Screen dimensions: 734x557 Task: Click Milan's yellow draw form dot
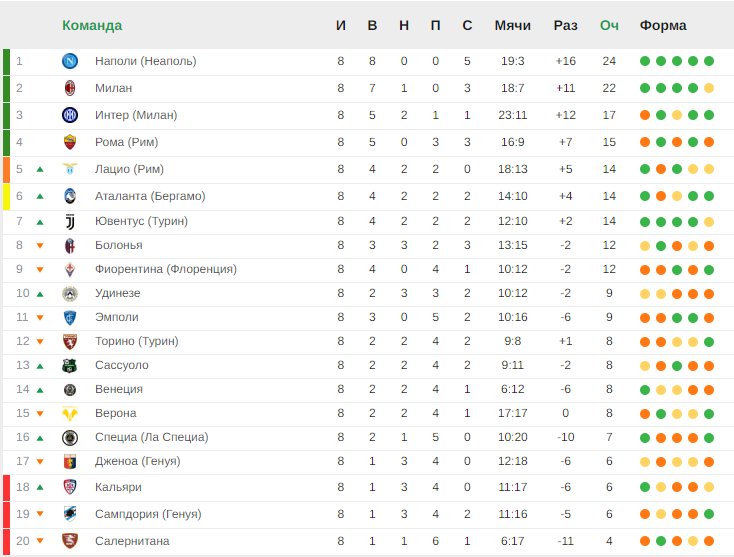tap(709, 88)
